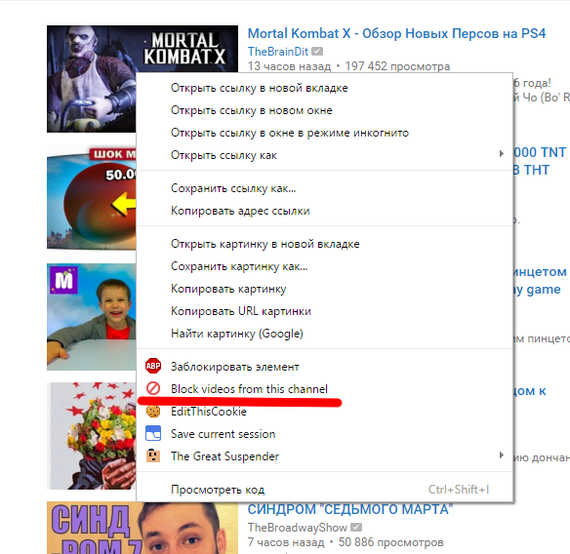Click the red block icon beside Block videos
The image size is (570, 554).
153,388
